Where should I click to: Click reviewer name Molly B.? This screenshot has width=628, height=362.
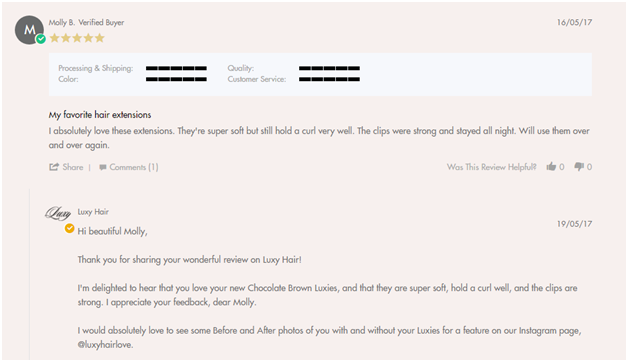point(62,22)
